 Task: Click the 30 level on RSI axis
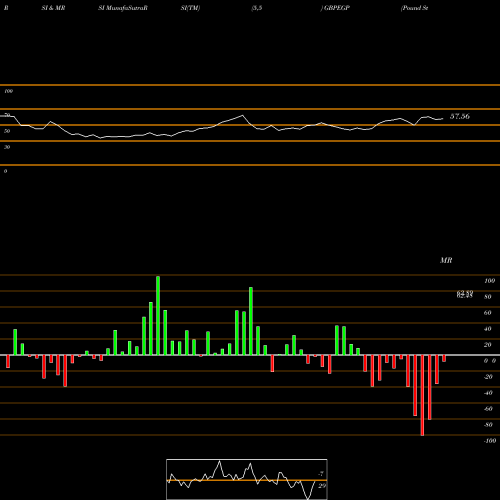pos(7,147)
